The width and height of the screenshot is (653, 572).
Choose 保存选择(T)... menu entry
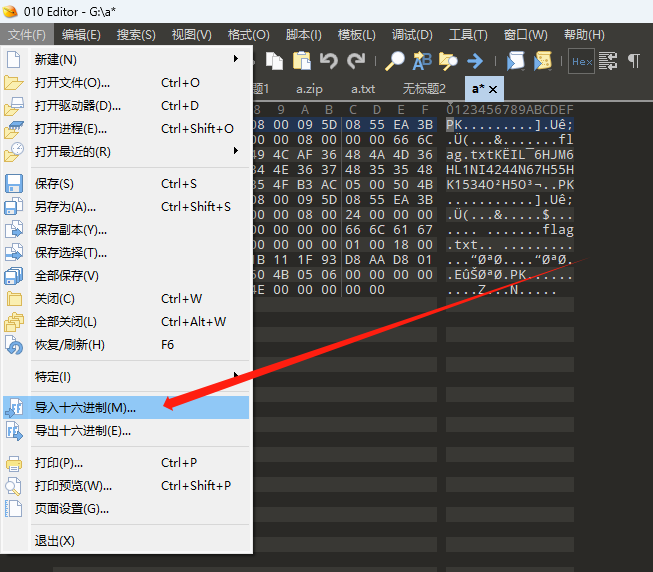(x=126, y=253)
